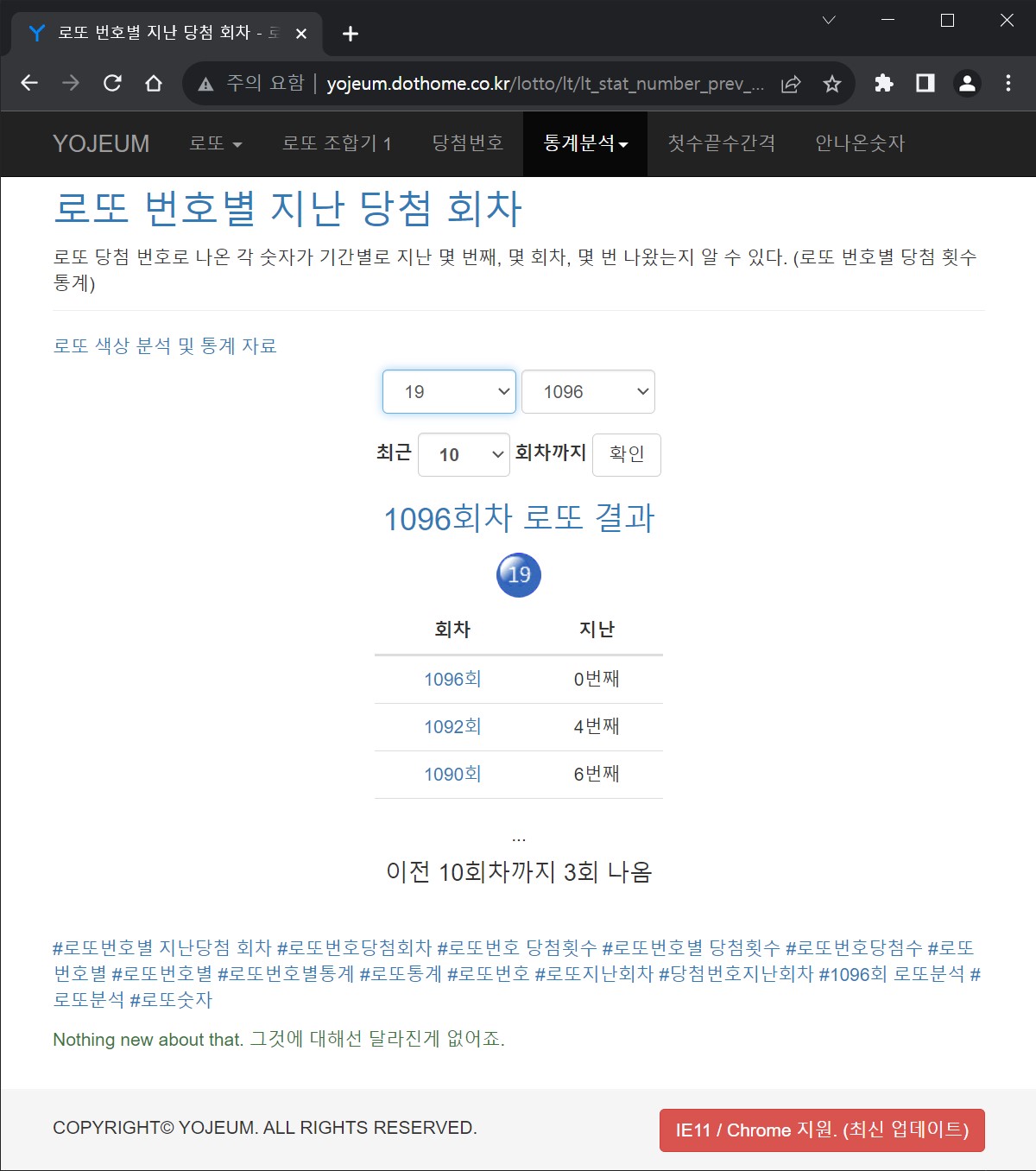Click the hashtag links paragraph starting #로또번호별 지난당첨 회차

(517, 974)
